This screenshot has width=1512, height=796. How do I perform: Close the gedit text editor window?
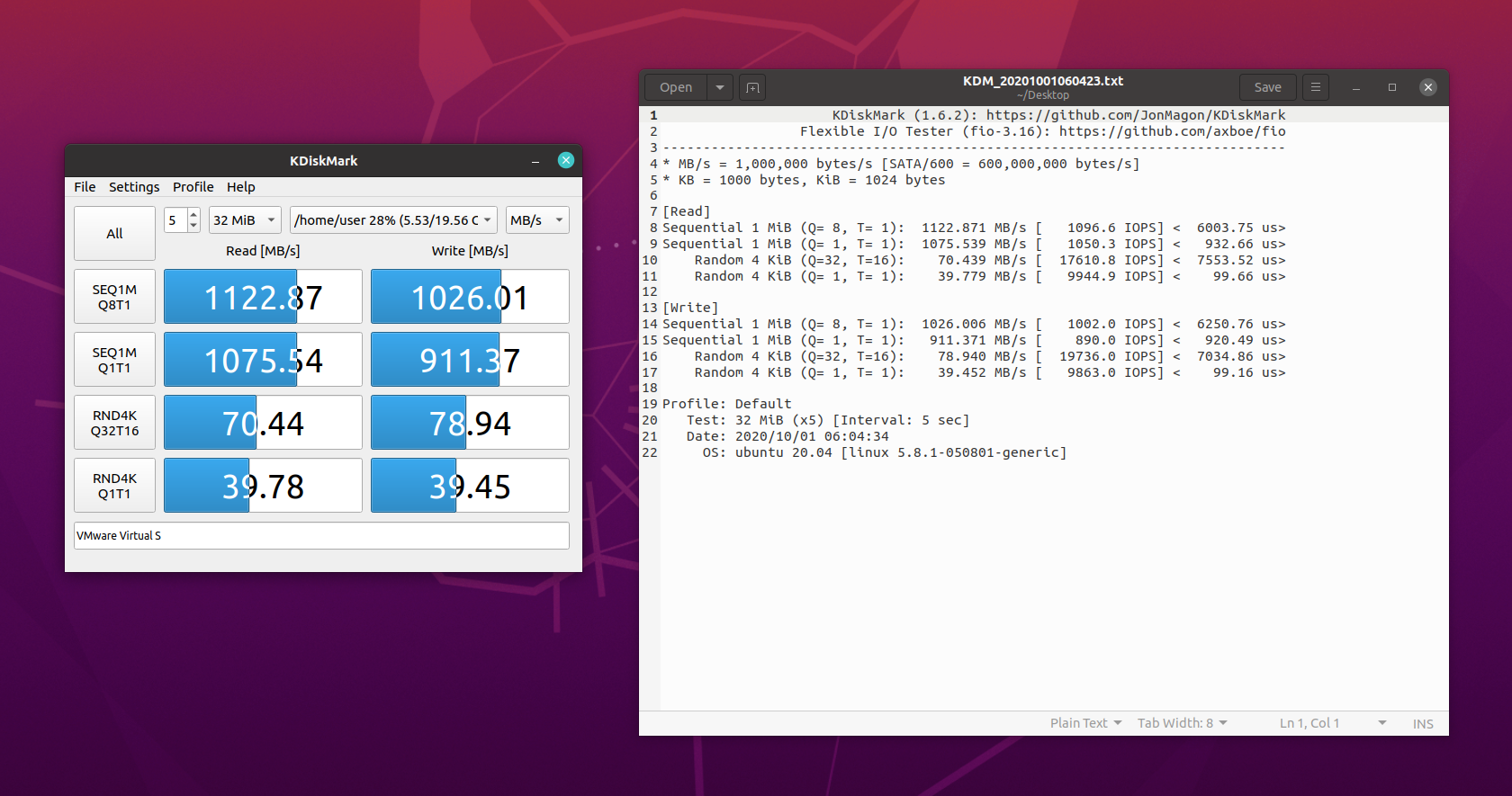pos(1427,87)
